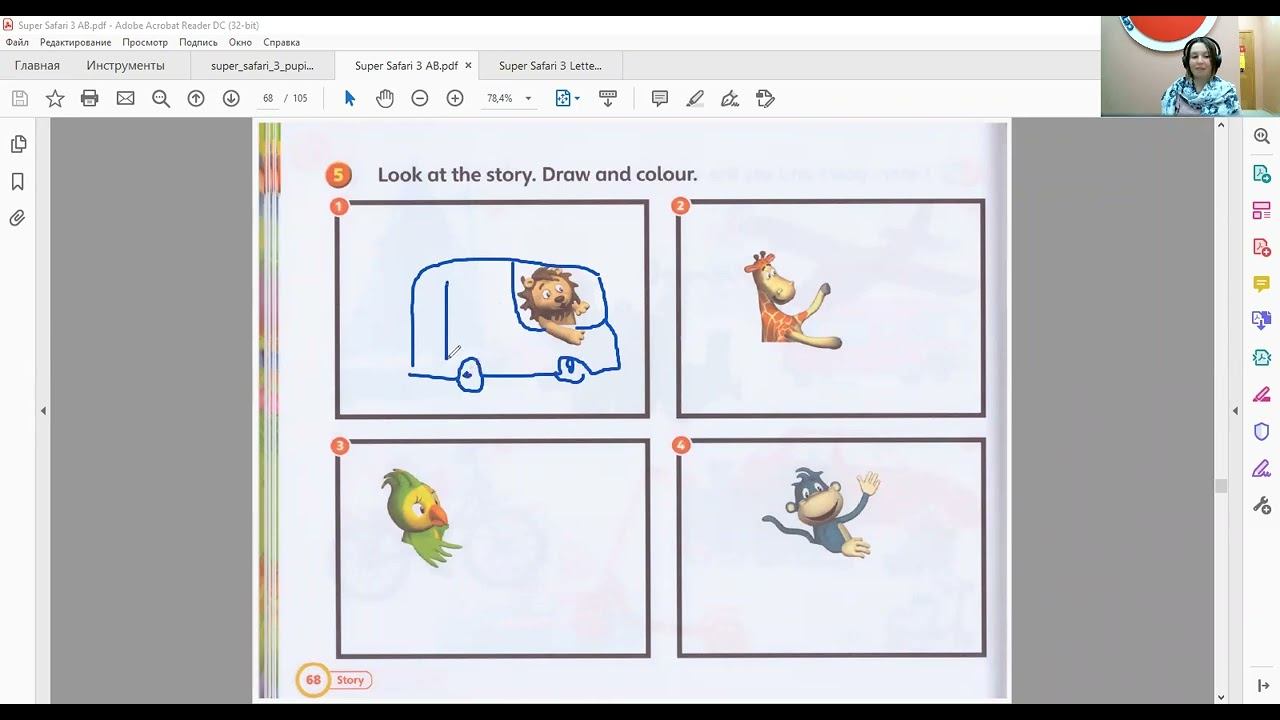This screenshot has height=720, width=1280.
Task: Open the Редактирование menu
Action: [x=75, y=42]
